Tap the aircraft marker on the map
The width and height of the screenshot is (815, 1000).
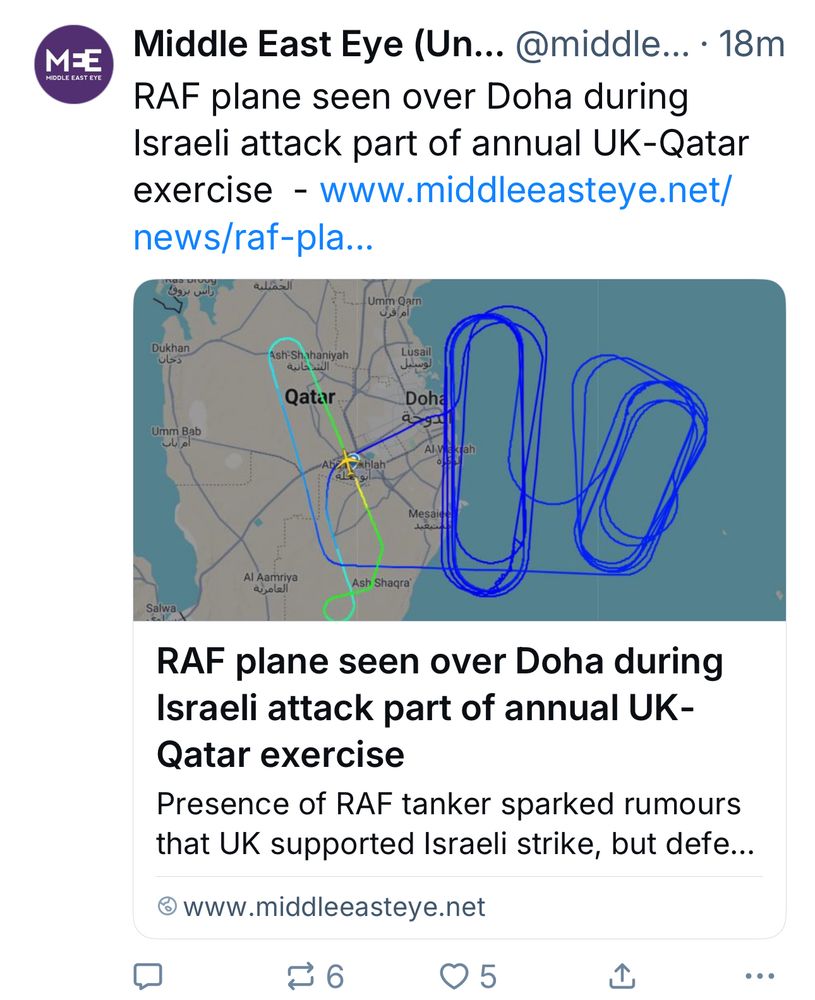[x=348, y=461]
